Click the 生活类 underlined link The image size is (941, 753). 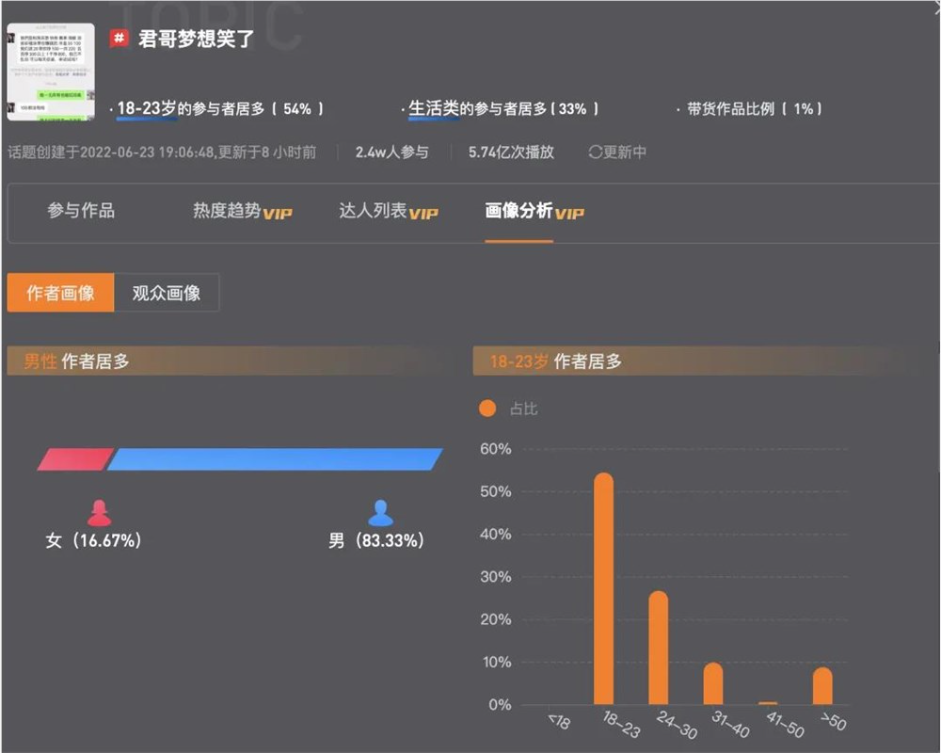pyautogui.click(x=436, y=106)
